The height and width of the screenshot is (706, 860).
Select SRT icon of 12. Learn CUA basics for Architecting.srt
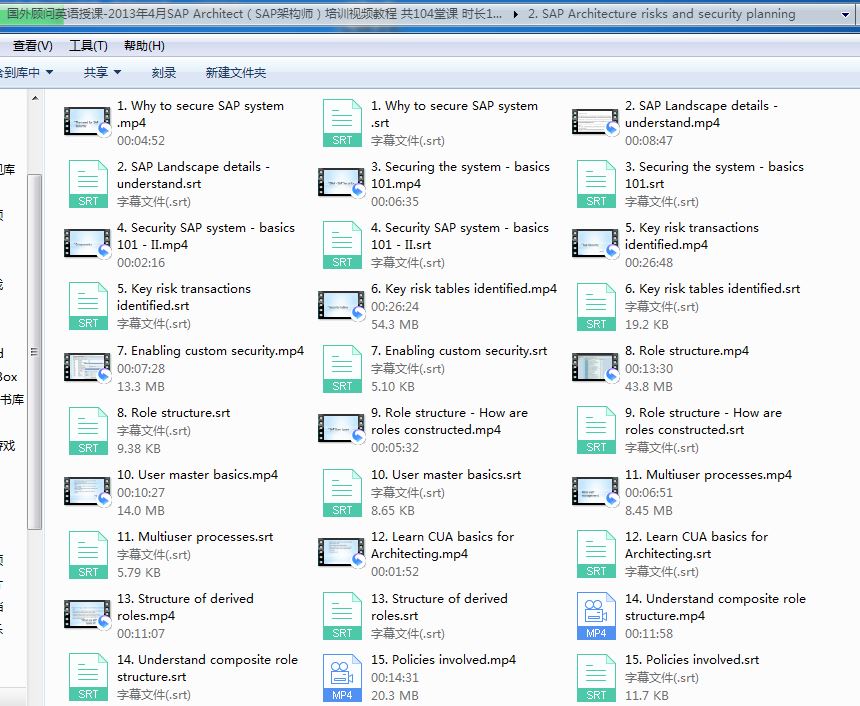596,554
